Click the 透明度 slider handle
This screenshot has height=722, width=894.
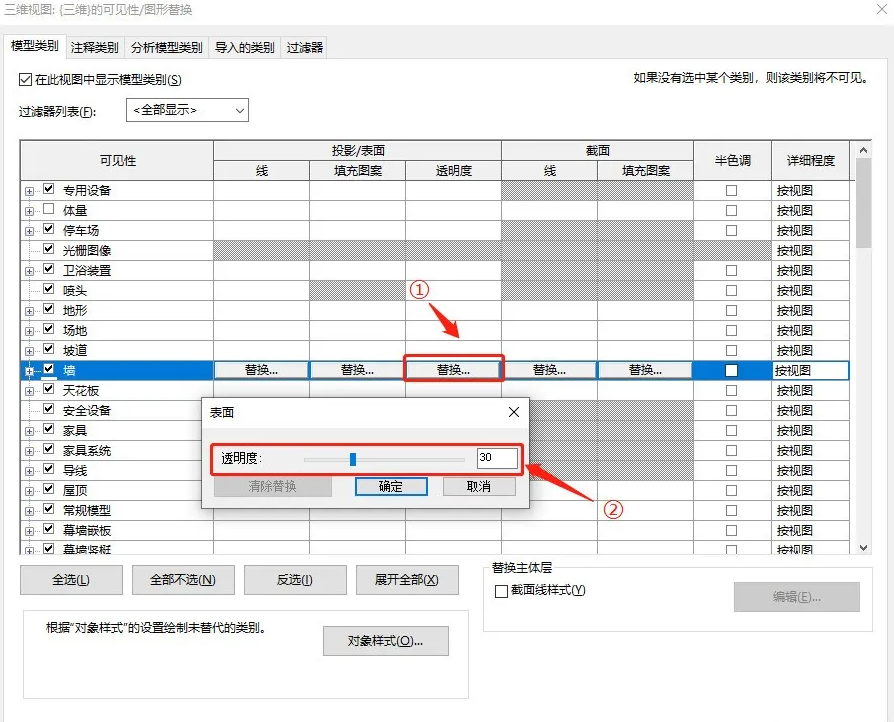click(353, 459)
